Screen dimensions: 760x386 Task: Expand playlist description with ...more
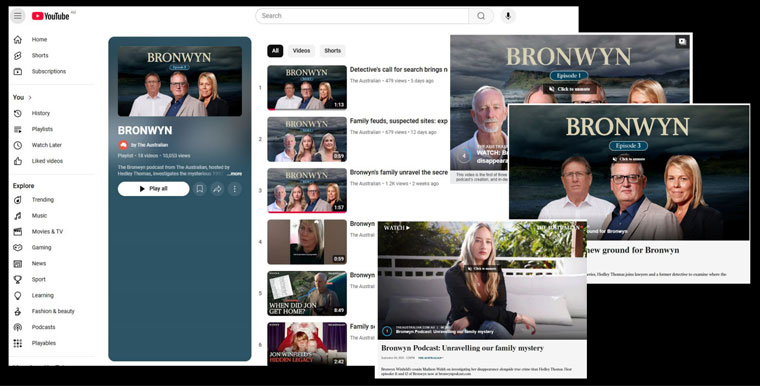point(235,174)
